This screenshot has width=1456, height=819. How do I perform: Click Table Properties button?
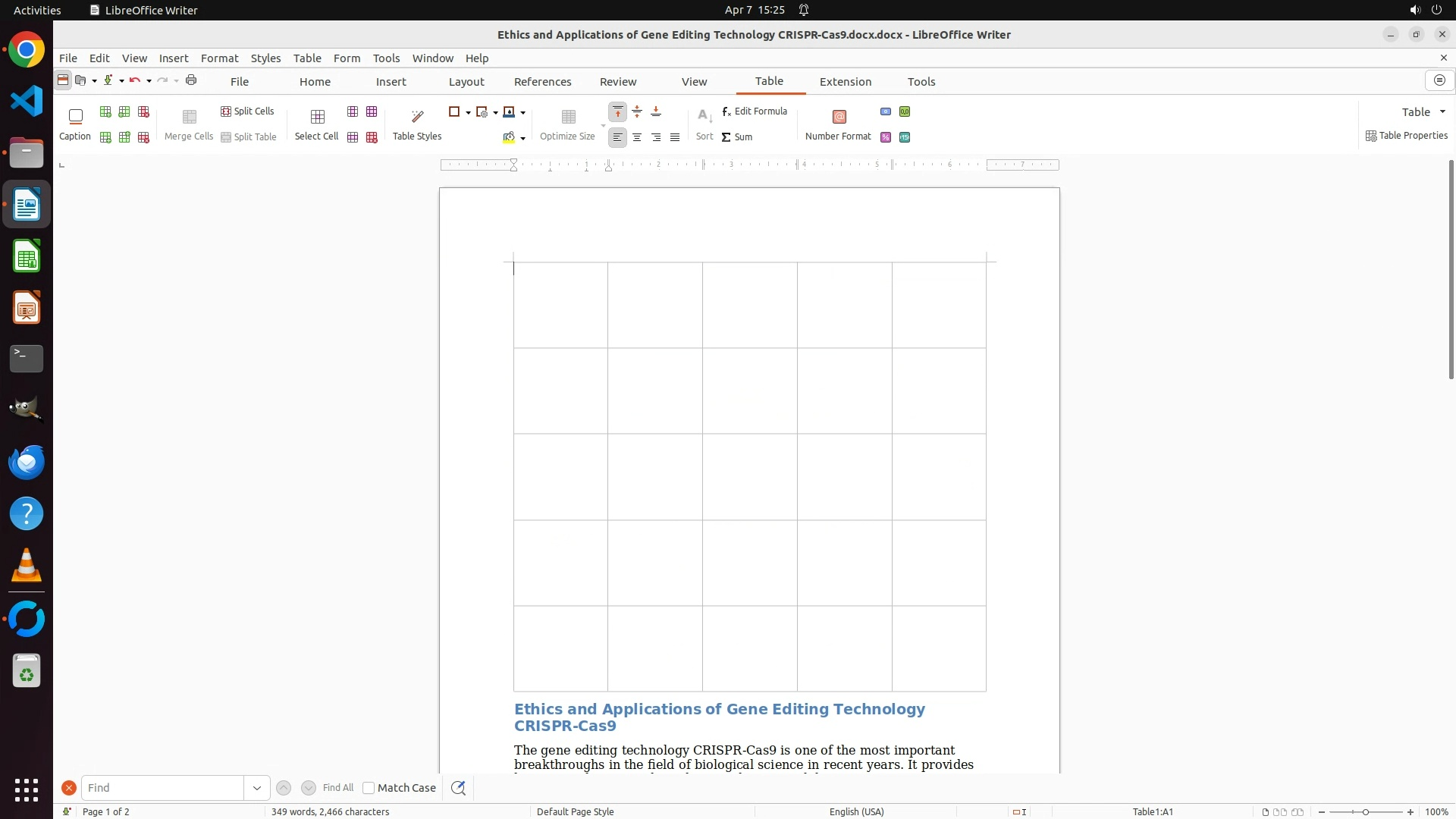1407,136
